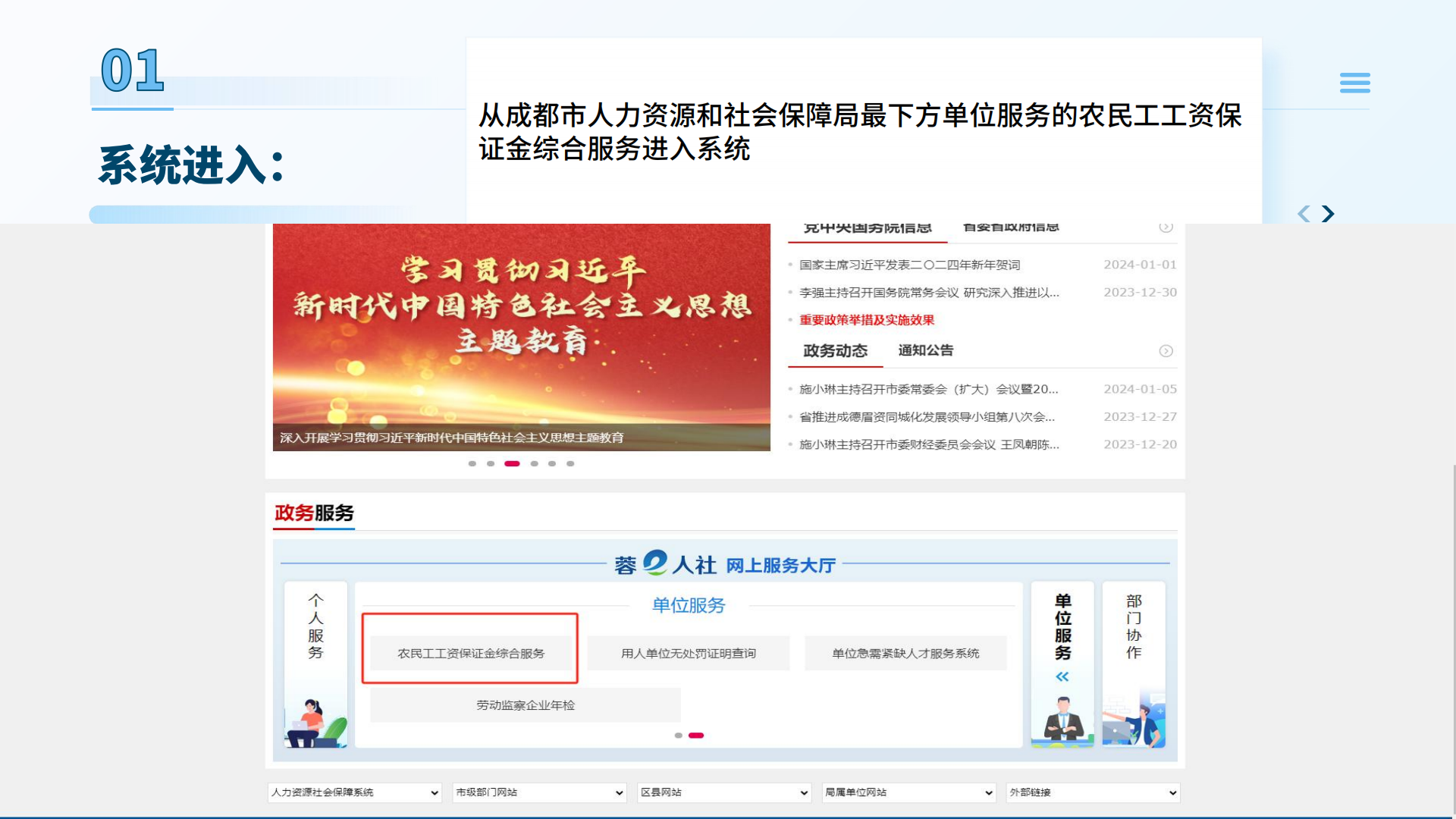Open 用人单位无处罚证明查询 service

688,653
